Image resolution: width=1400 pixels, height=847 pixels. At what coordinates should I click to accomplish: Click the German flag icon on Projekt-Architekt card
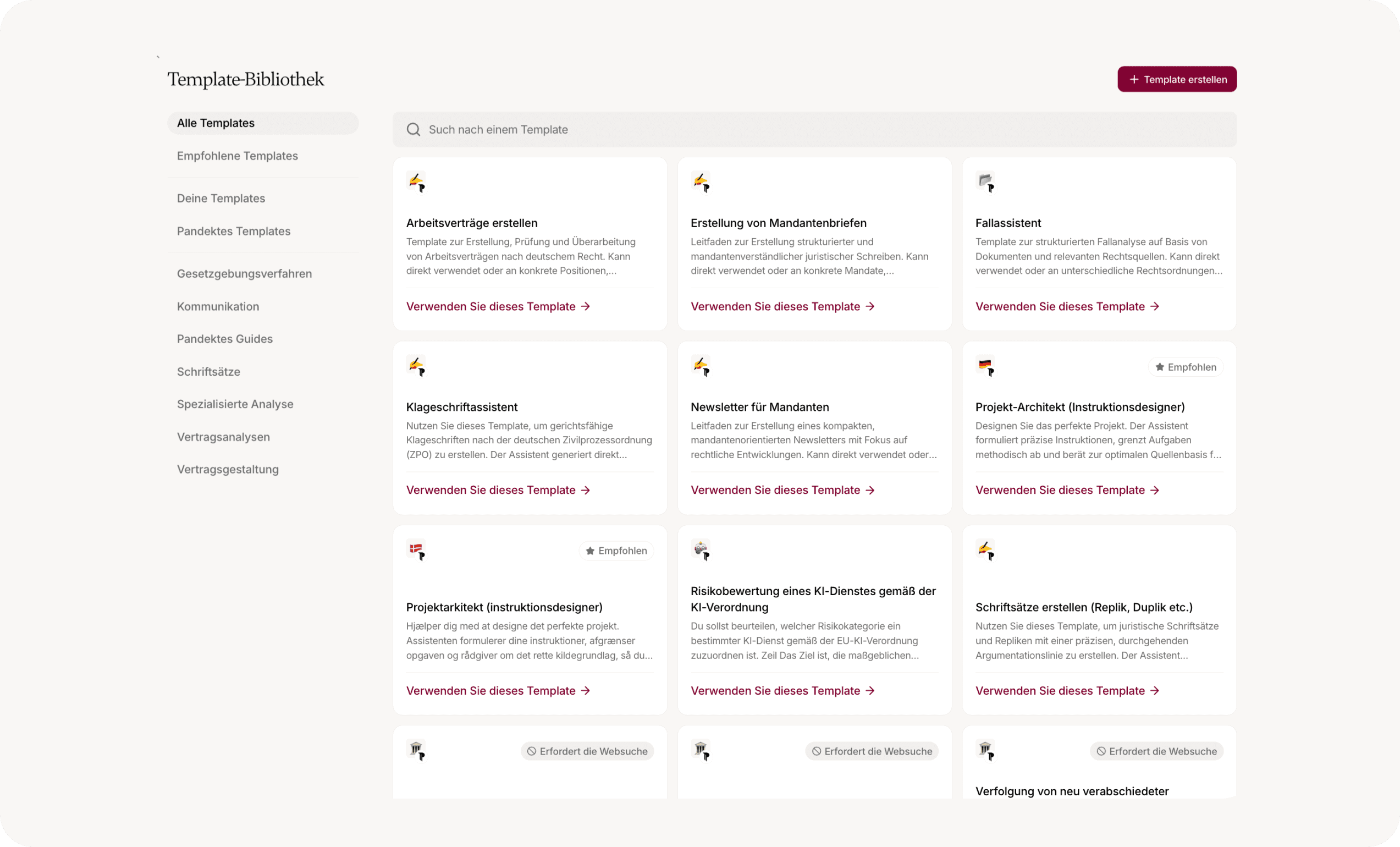(x=985, y=366)
